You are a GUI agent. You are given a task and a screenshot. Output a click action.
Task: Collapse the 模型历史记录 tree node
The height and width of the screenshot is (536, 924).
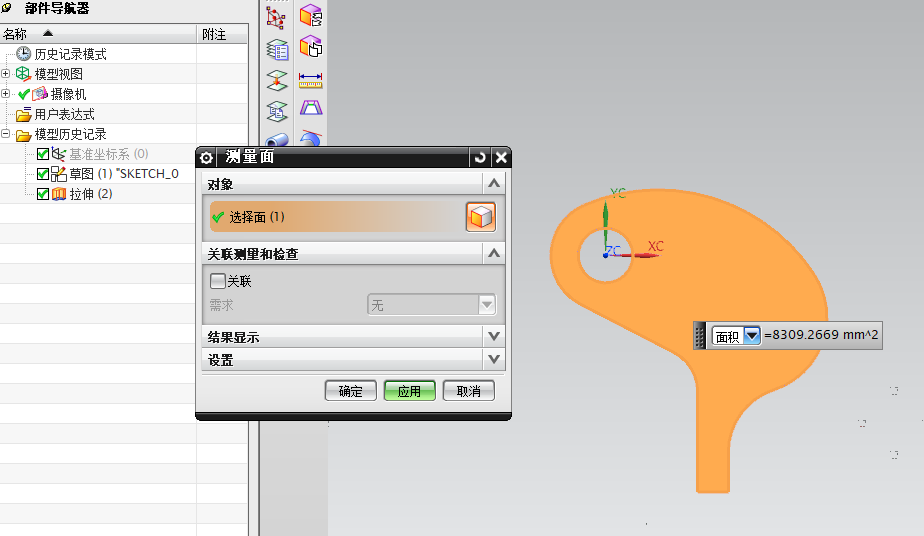pyautogui.click(x=6, y=134)
